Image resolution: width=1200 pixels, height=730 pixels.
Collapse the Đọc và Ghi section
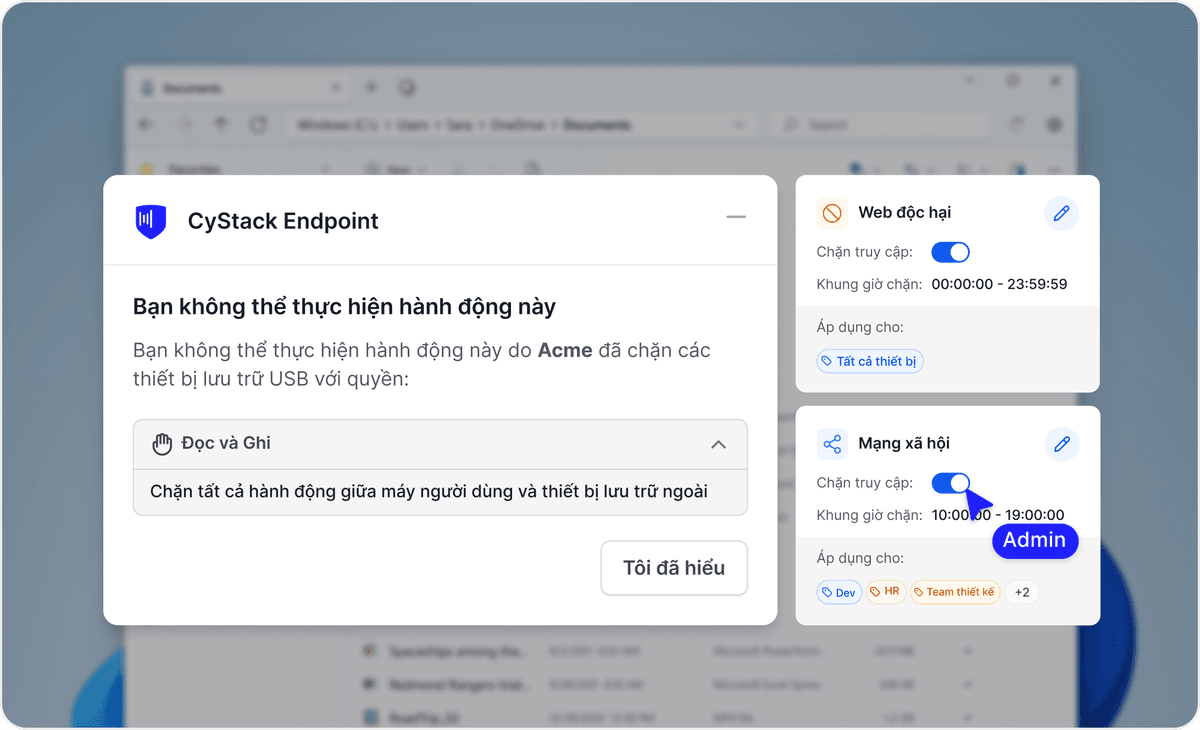[718, 444]
